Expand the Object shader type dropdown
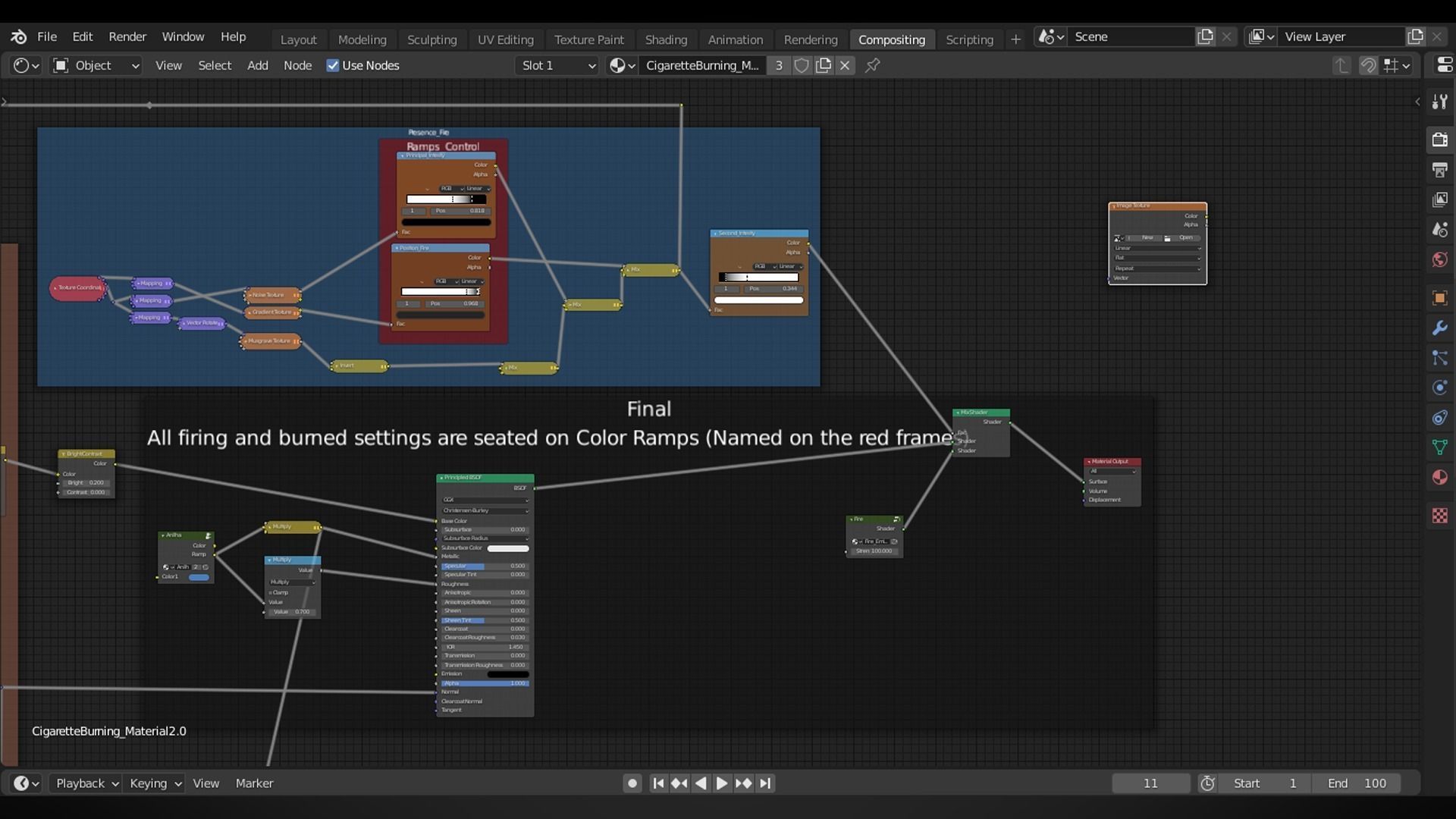This screenshot has width=1456, height=819. tap(96, 65)
